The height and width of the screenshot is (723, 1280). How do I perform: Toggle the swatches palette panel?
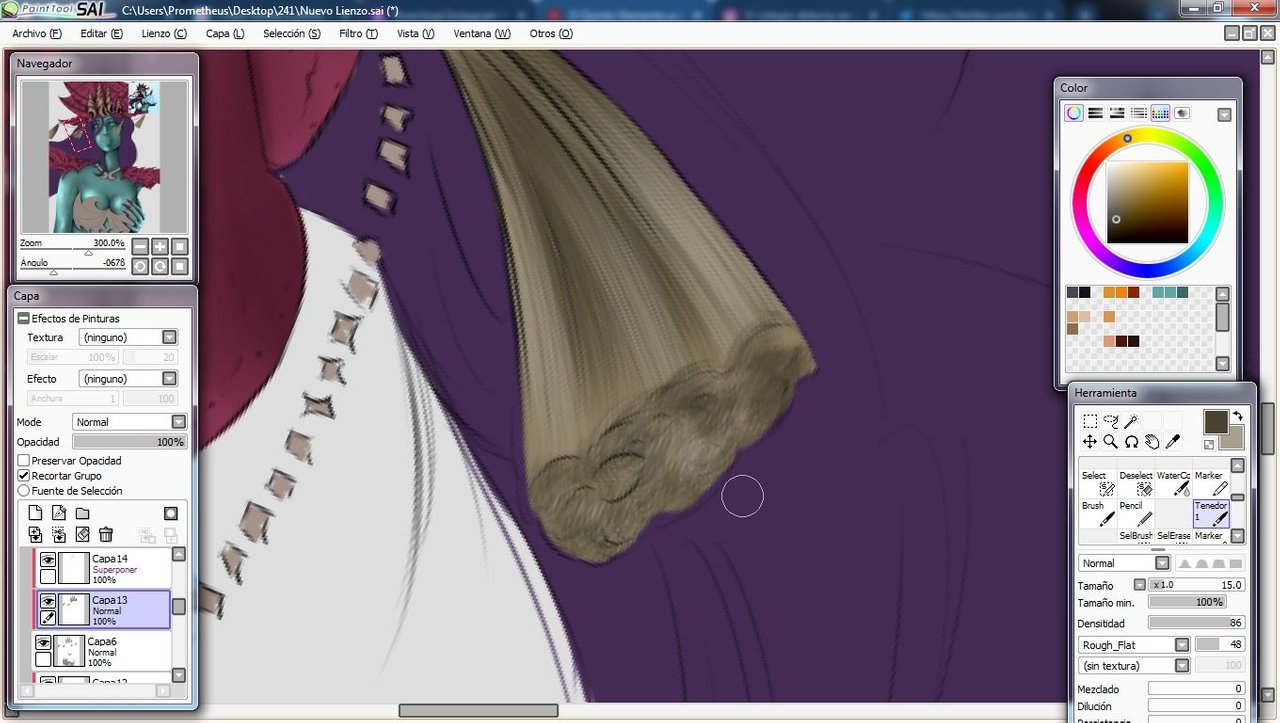tap(1160, 113)
